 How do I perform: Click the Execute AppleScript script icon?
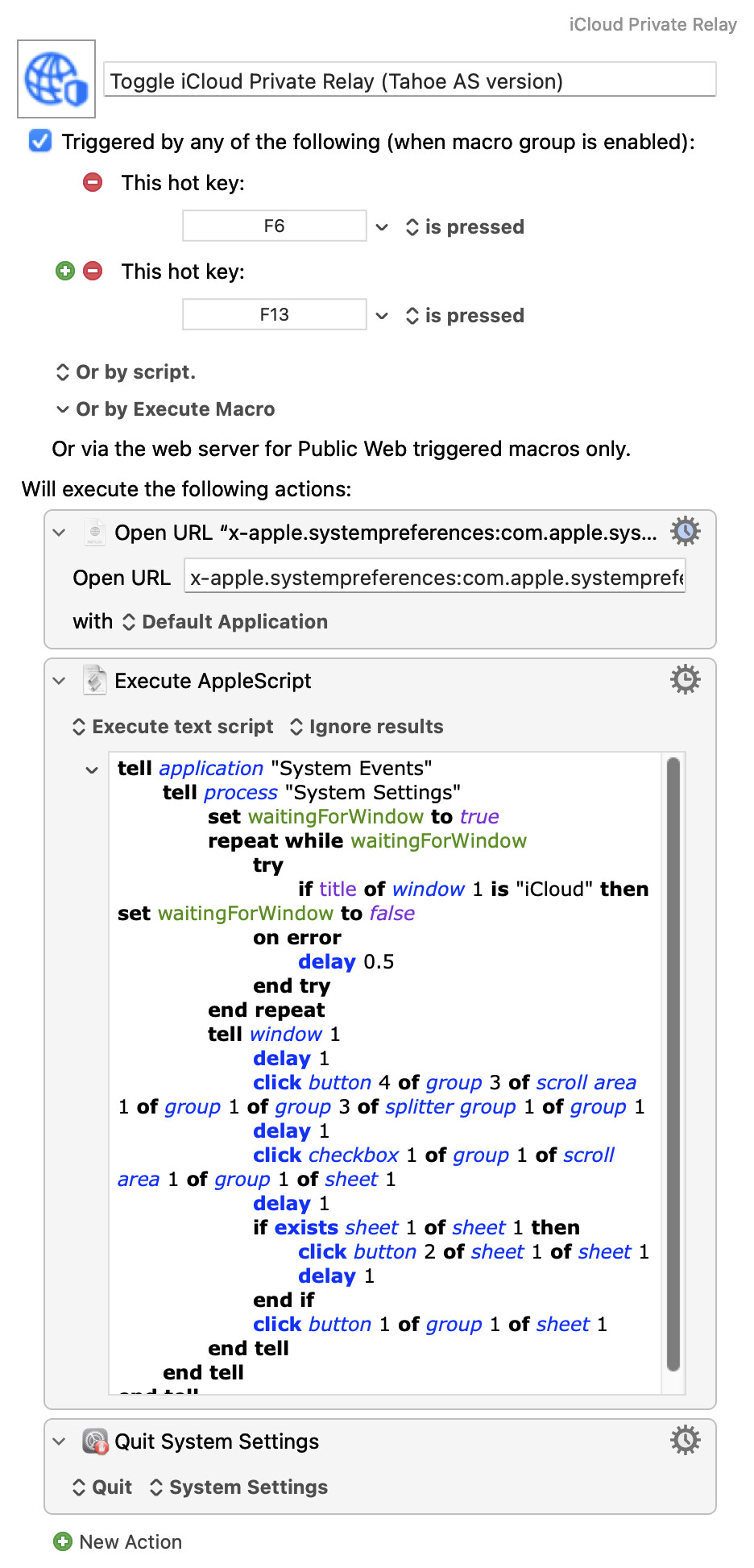95,680
